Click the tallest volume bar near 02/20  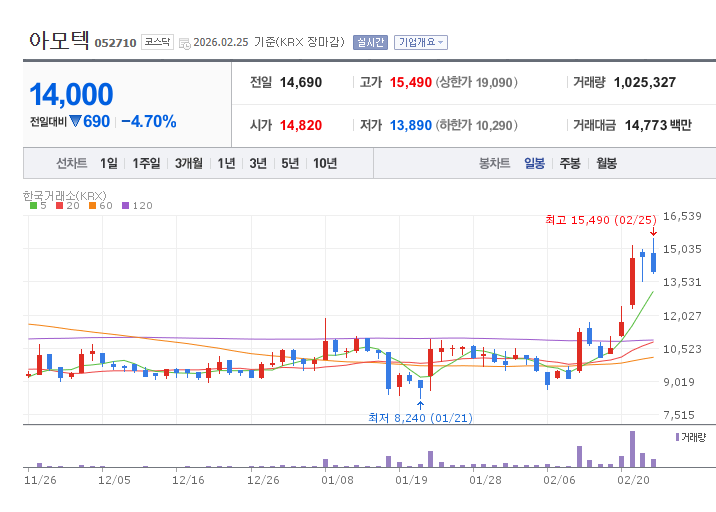click(632, 449)
